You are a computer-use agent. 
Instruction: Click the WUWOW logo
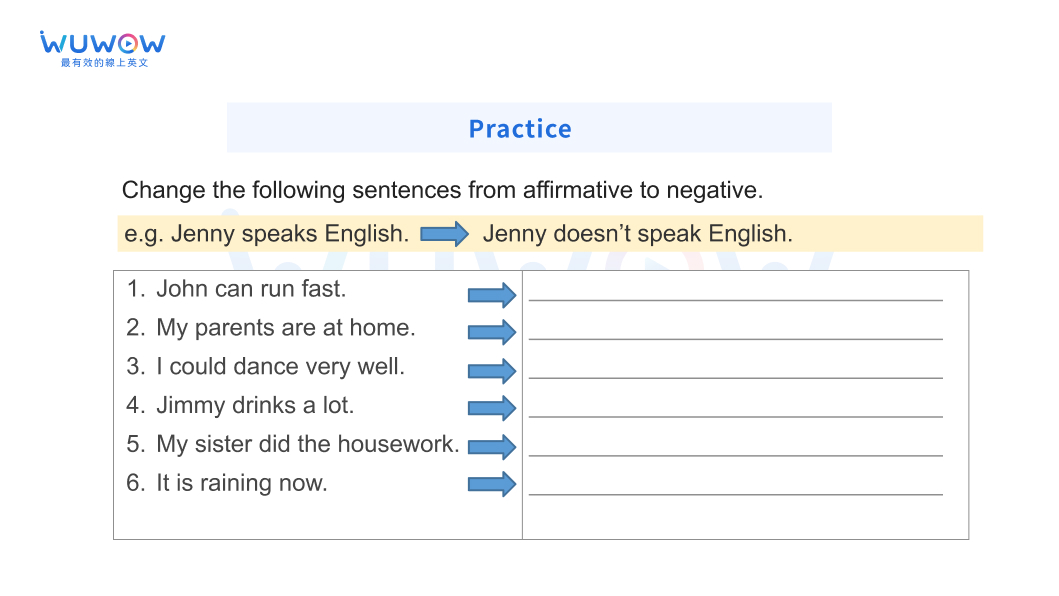tap(102, 47)
